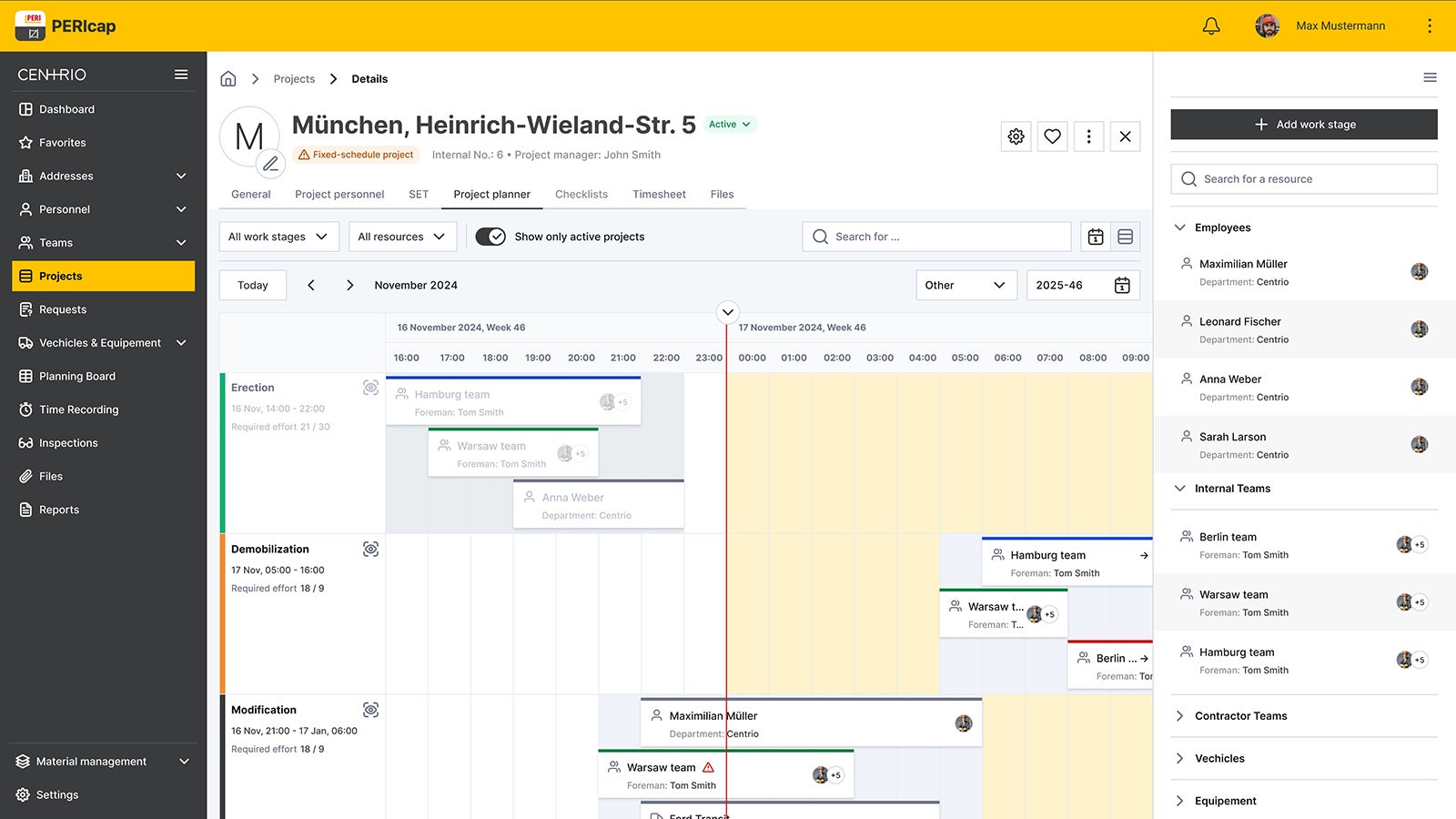Open the Active status dropdown
Image resolution: width=1456 pixels, height=819 pixels.
(x=730, y=125)
